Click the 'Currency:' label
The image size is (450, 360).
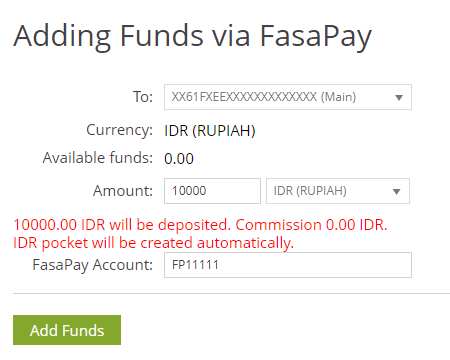point(120,130)
